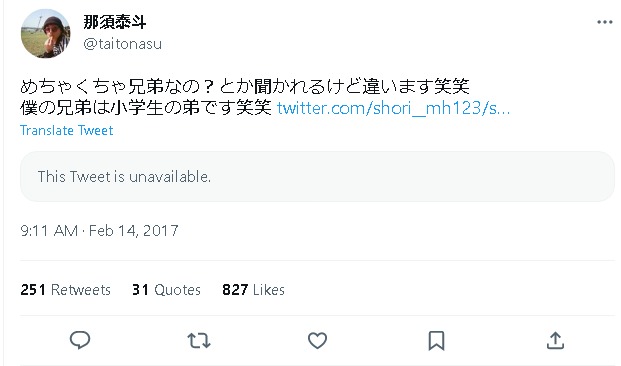This screenshot has height=366, width=621.
Task: Show the 827 Likes list
Action: [x=253, y=290]
